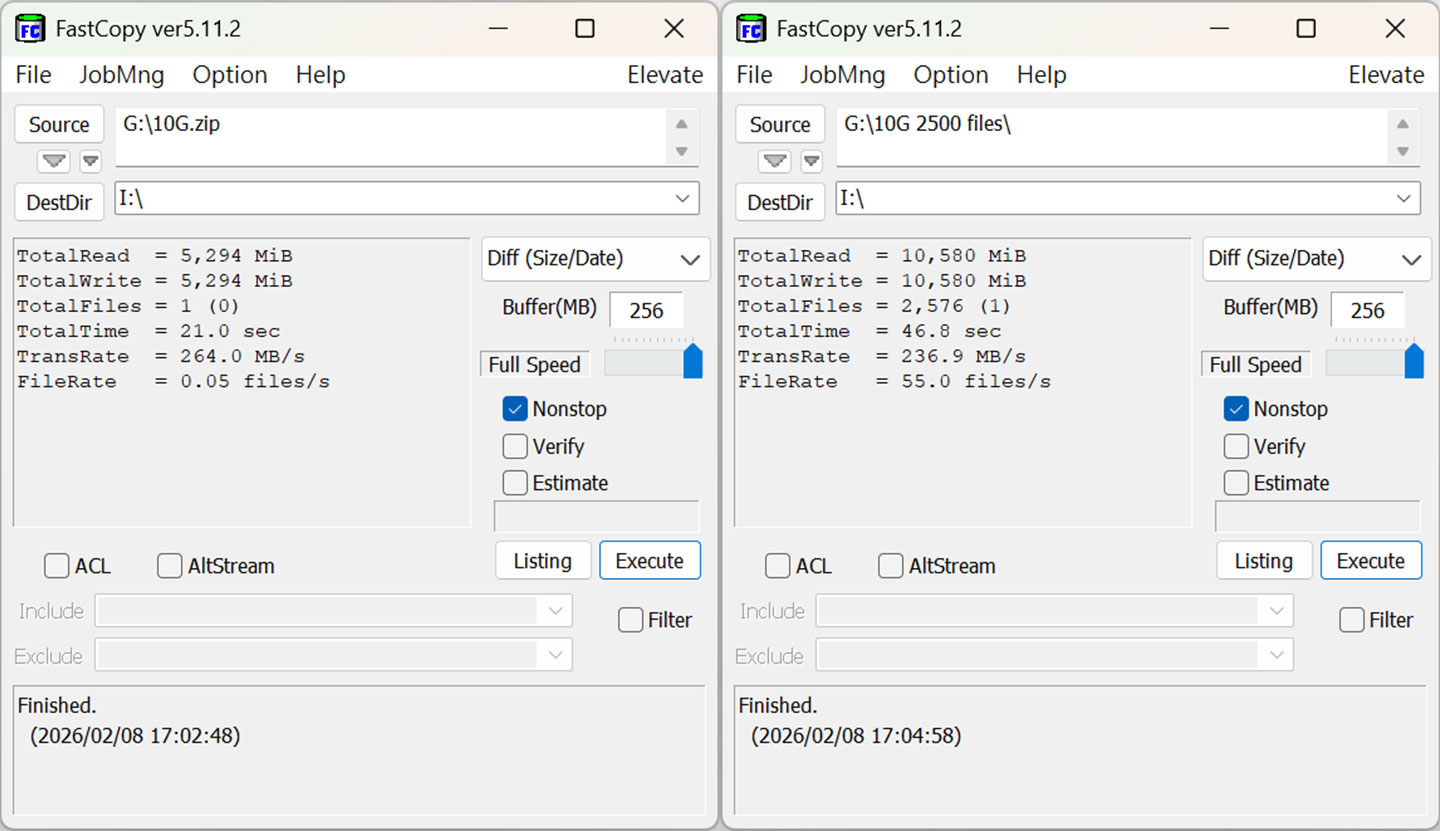
Task: Enable the Verify checkbox in left window
Action: [x=514, y=446]
